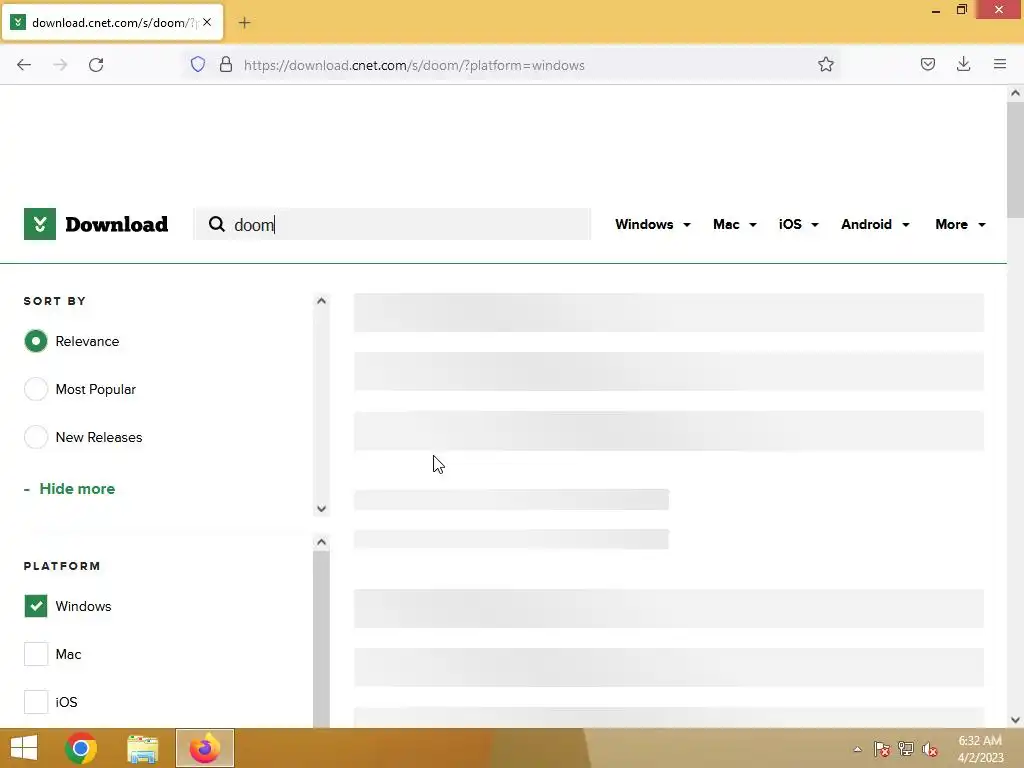Viewport: 1024px width, 768px height.
Task: Open File Explorer from the taskbar
Action: point(142,748)
